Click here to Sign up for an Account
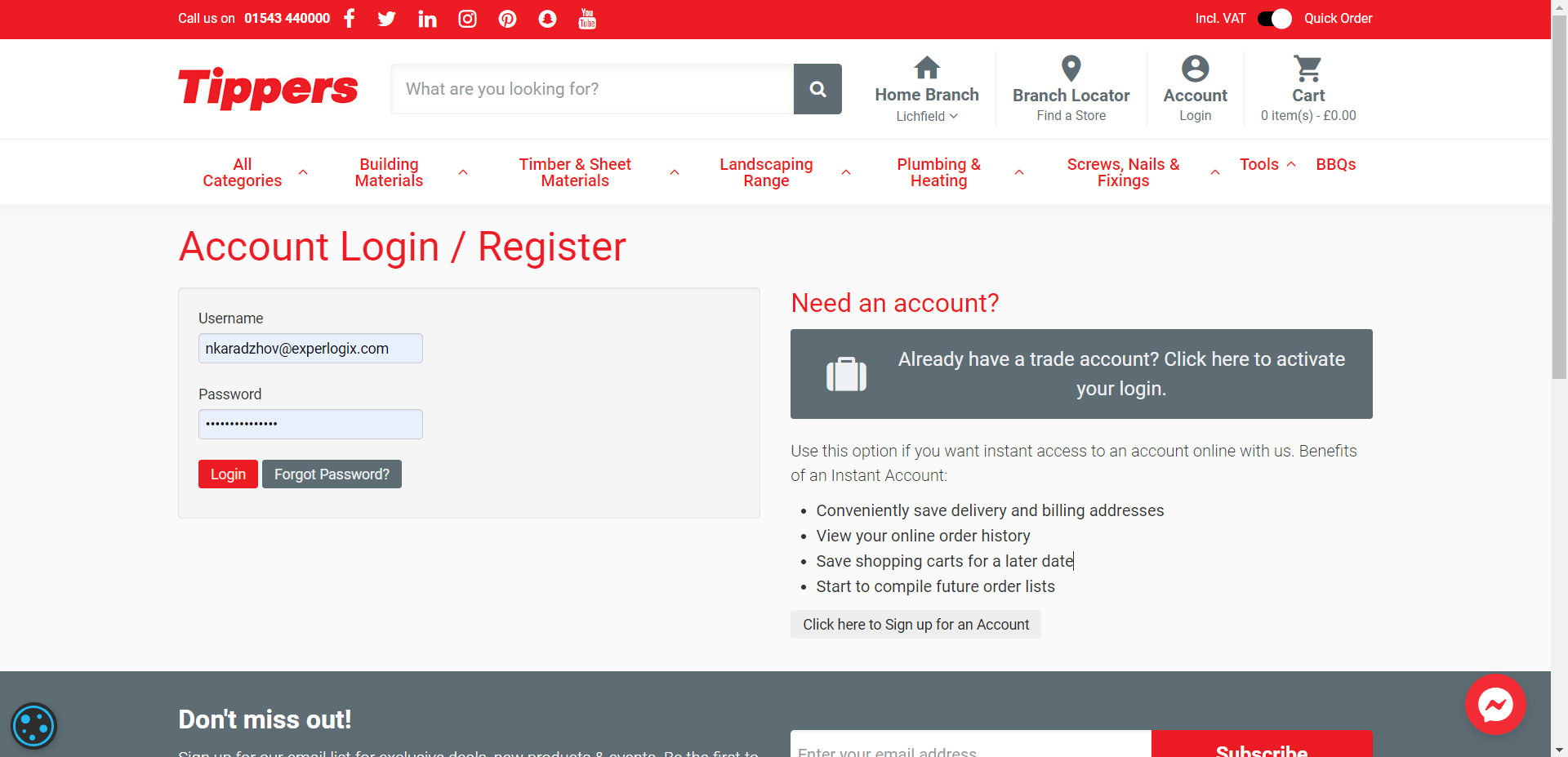The width and height of the screenshot is (1568, 757). pos(915,625)
